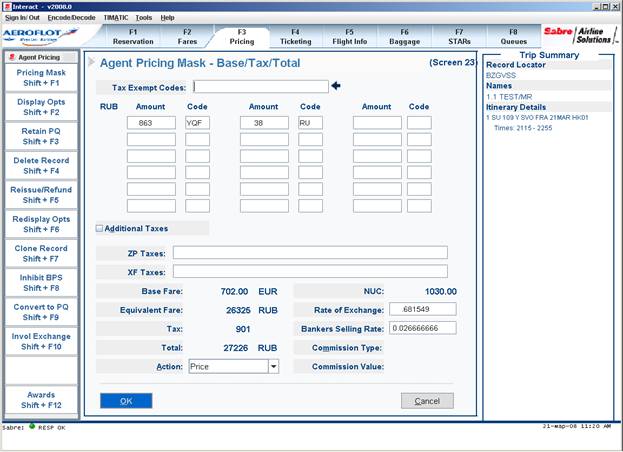Open the F1 Reservation tab
Screen dimensions: 623x452
pos(133,37)
